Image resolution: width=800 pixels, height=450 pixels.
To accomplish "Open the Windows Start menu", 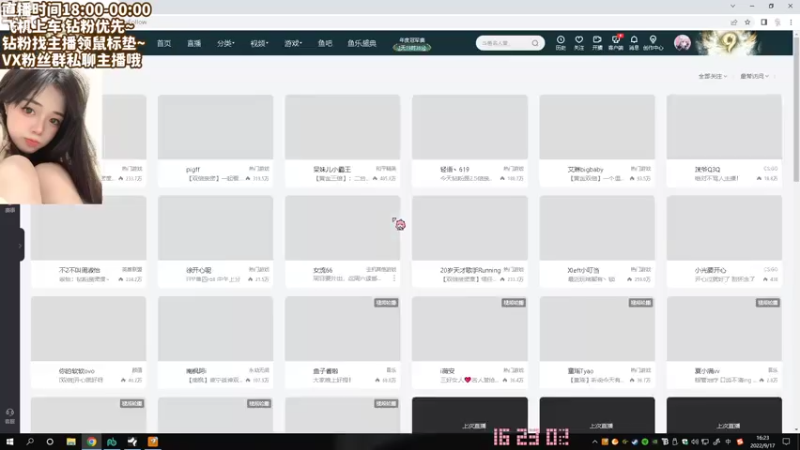I will tap(10, 442).
